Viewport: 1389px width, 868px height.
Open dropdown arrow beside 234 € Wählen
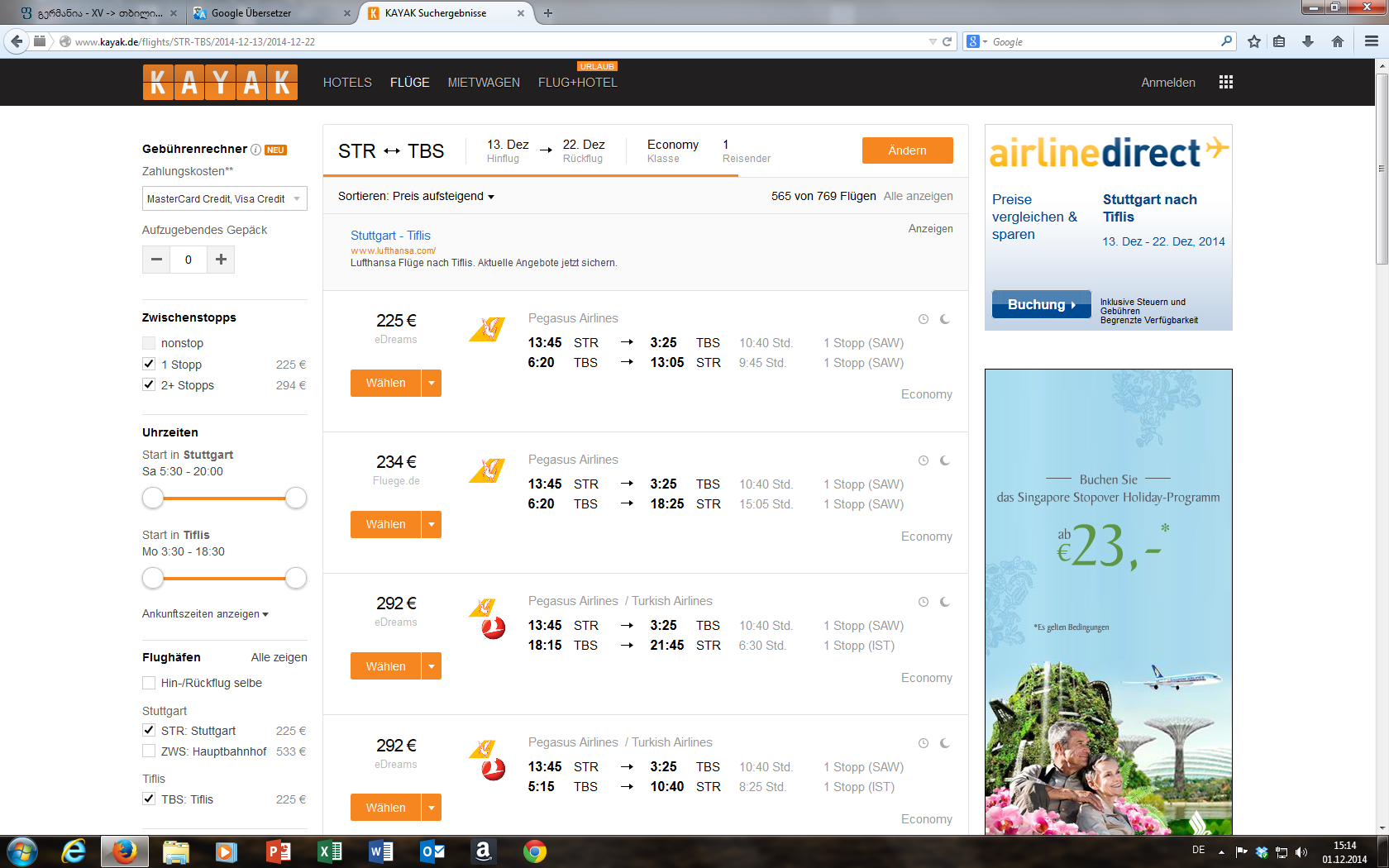(432, 524)
